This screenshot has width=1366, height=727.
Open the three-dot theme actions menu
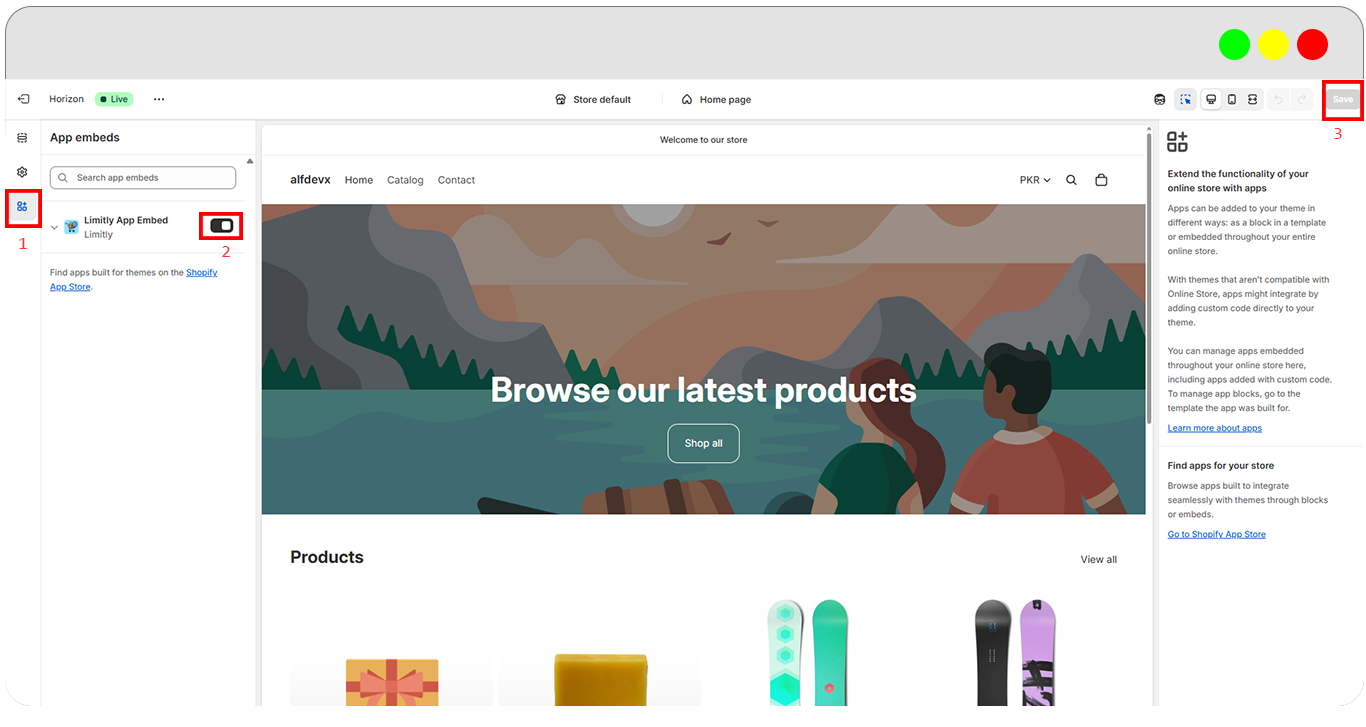pyautogui.click(x=159, y=99)
